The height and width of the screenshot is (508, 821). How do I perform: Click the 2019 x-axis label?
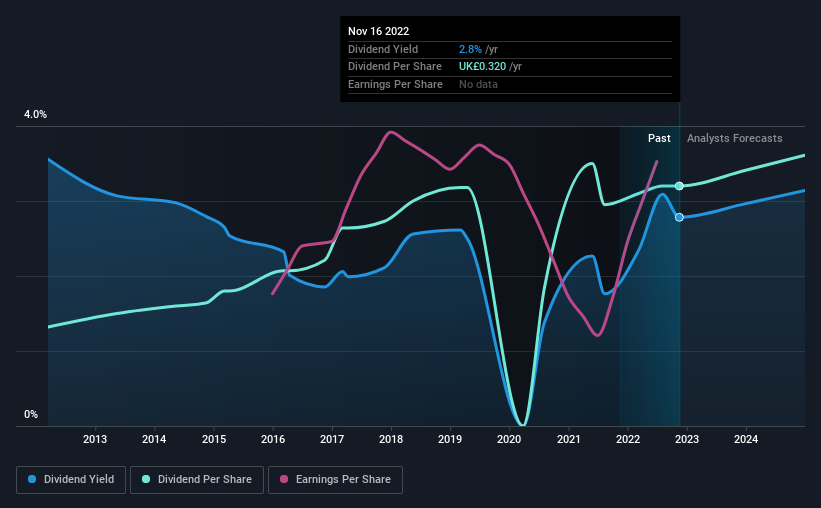coord(450,439)
